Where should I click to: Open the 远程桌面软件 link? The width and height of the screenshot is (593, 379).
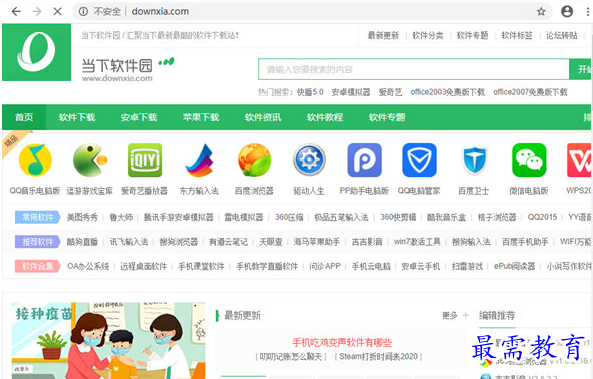pyautogui.click(x=144, y=266)
